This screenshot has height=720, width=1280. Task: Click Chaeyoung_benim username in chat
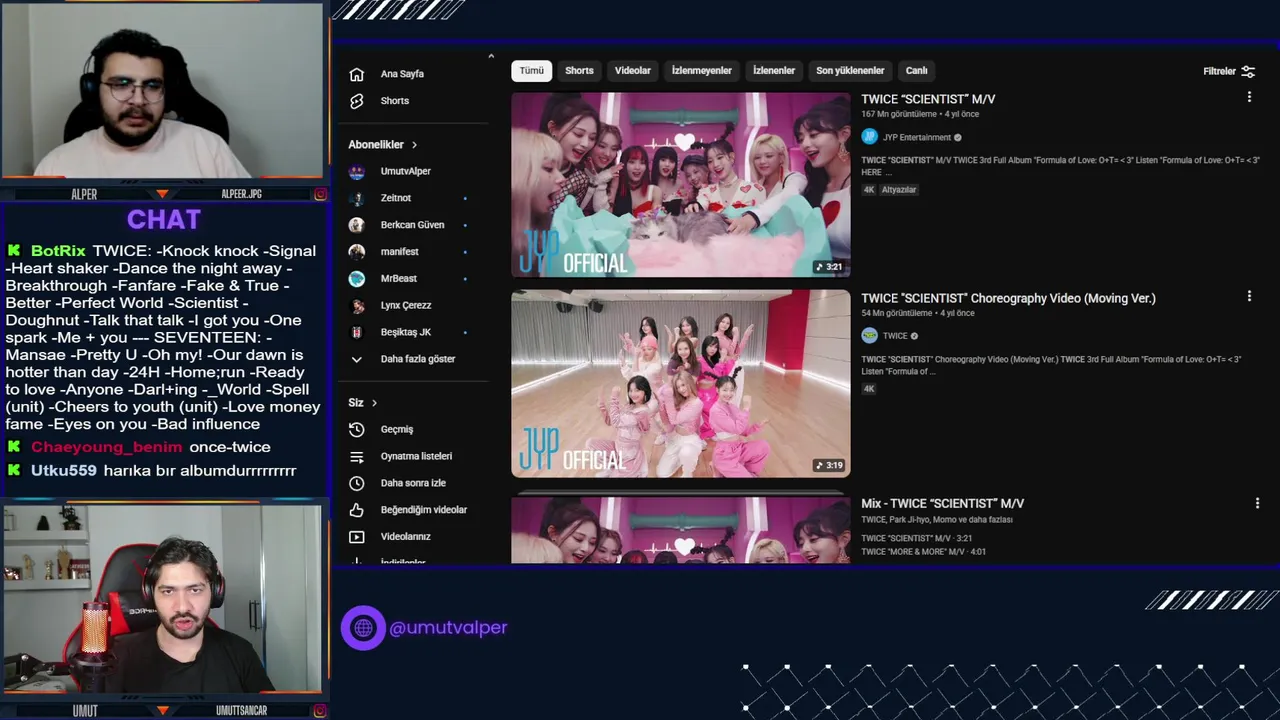tap(106, 447)
